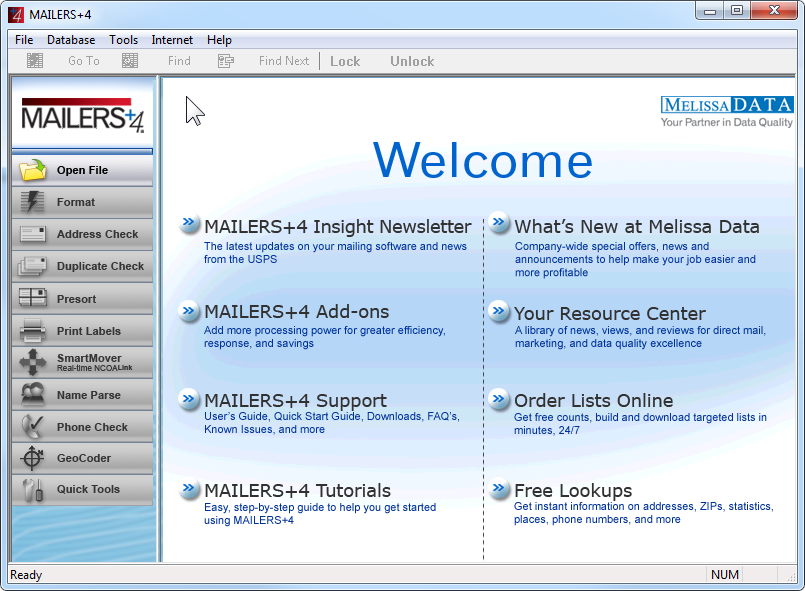The image size is (805, 591).
Task: Click the NUM status bar indicator
Action: (x=725, y=575)
